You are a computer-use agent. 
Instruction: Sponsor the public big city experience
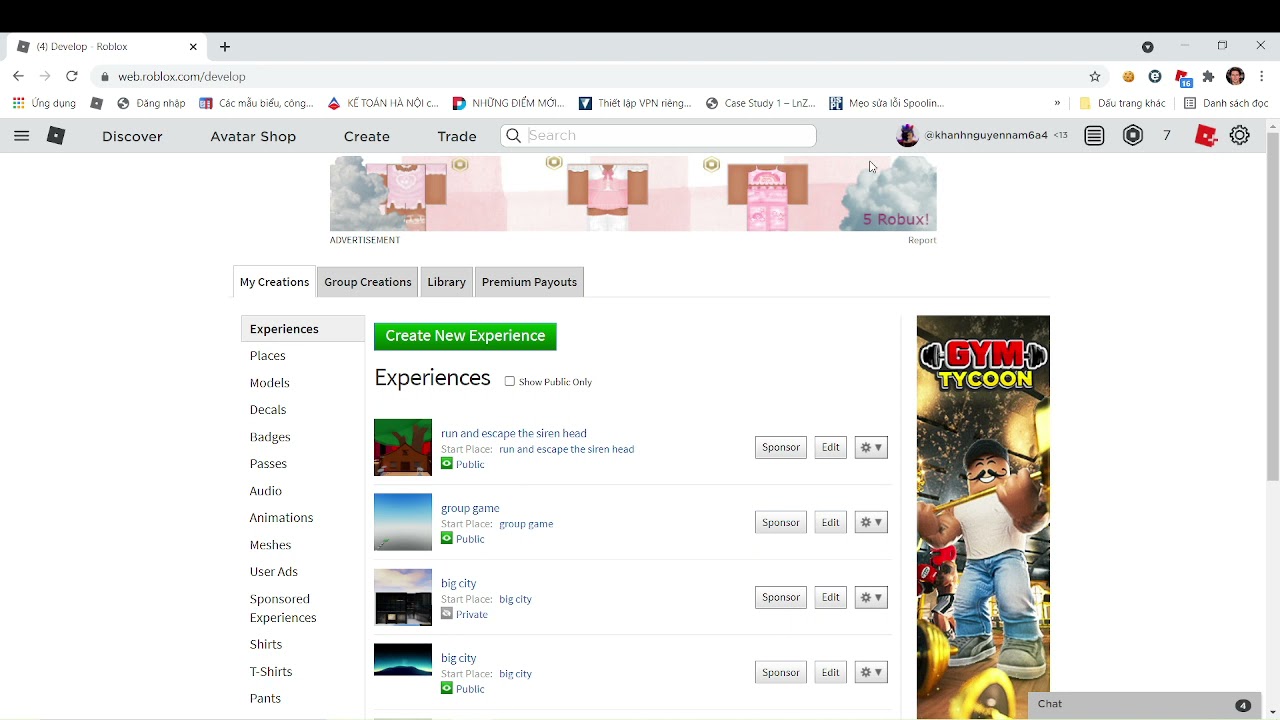[781, 672]
